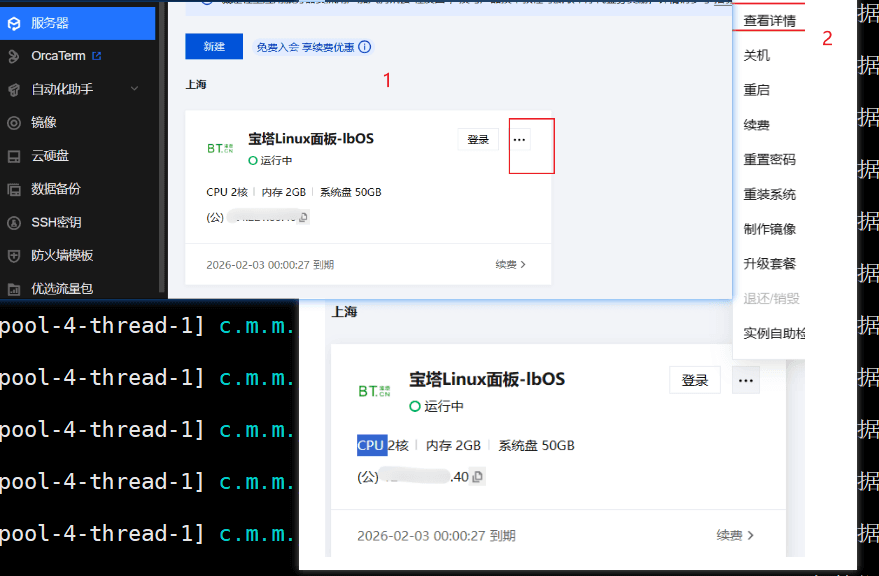879x576 pixels.
Task: Select 重装系统 in the context menu
Action: [769, 195]
